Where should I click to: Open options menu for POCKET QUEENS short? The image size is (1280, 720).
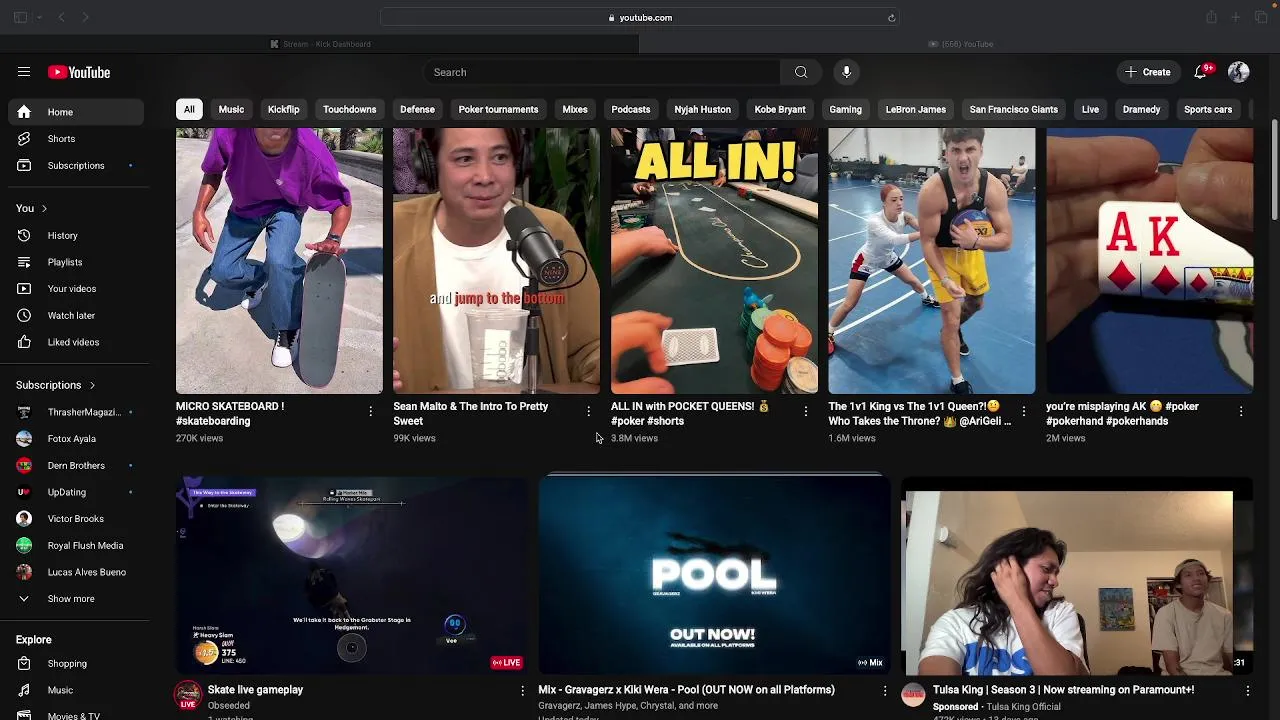[805, 411]
